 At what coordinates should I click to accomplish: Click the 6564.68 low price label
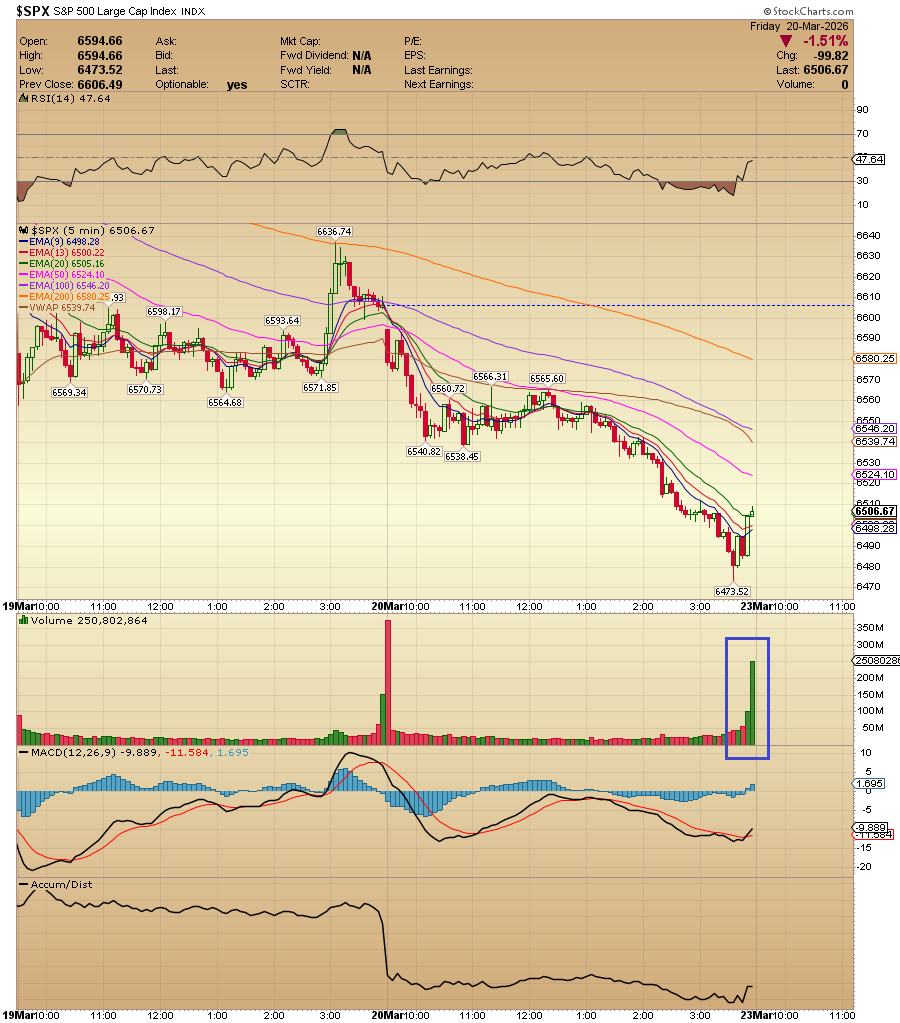pyautogui.click(x=225, y=403)
